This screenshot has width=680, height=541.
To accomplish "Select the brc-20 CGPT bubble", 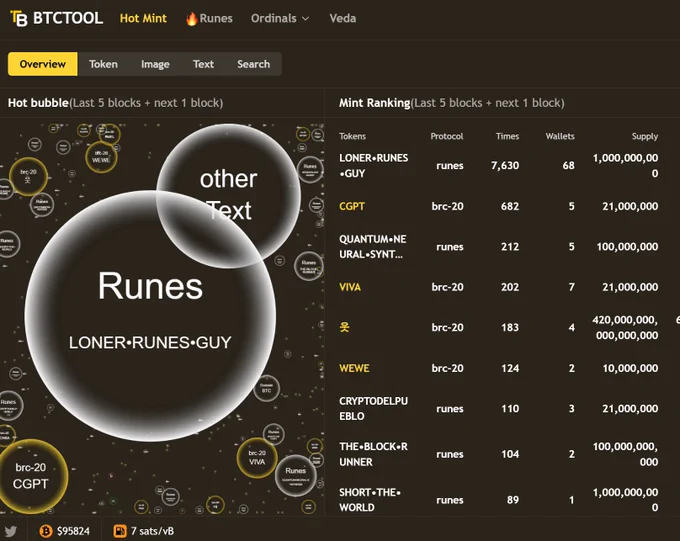I will pos(31,476).
